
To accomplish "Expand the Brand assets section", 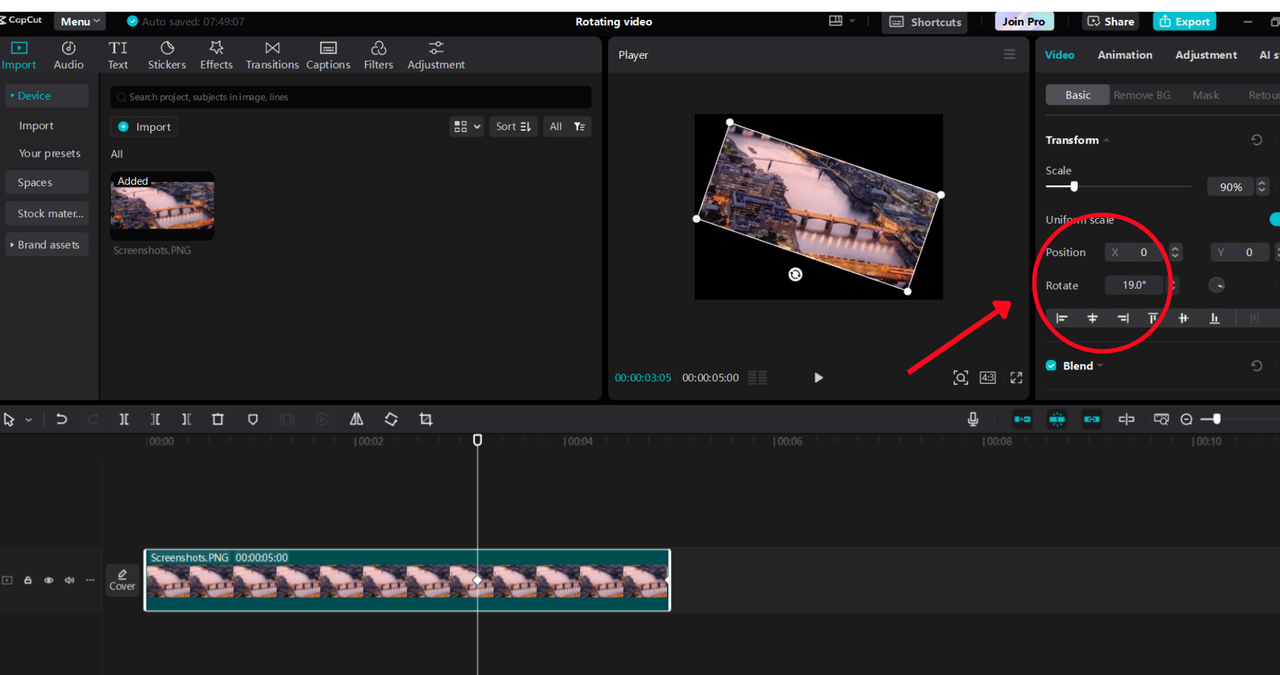I will click(47, 245).
